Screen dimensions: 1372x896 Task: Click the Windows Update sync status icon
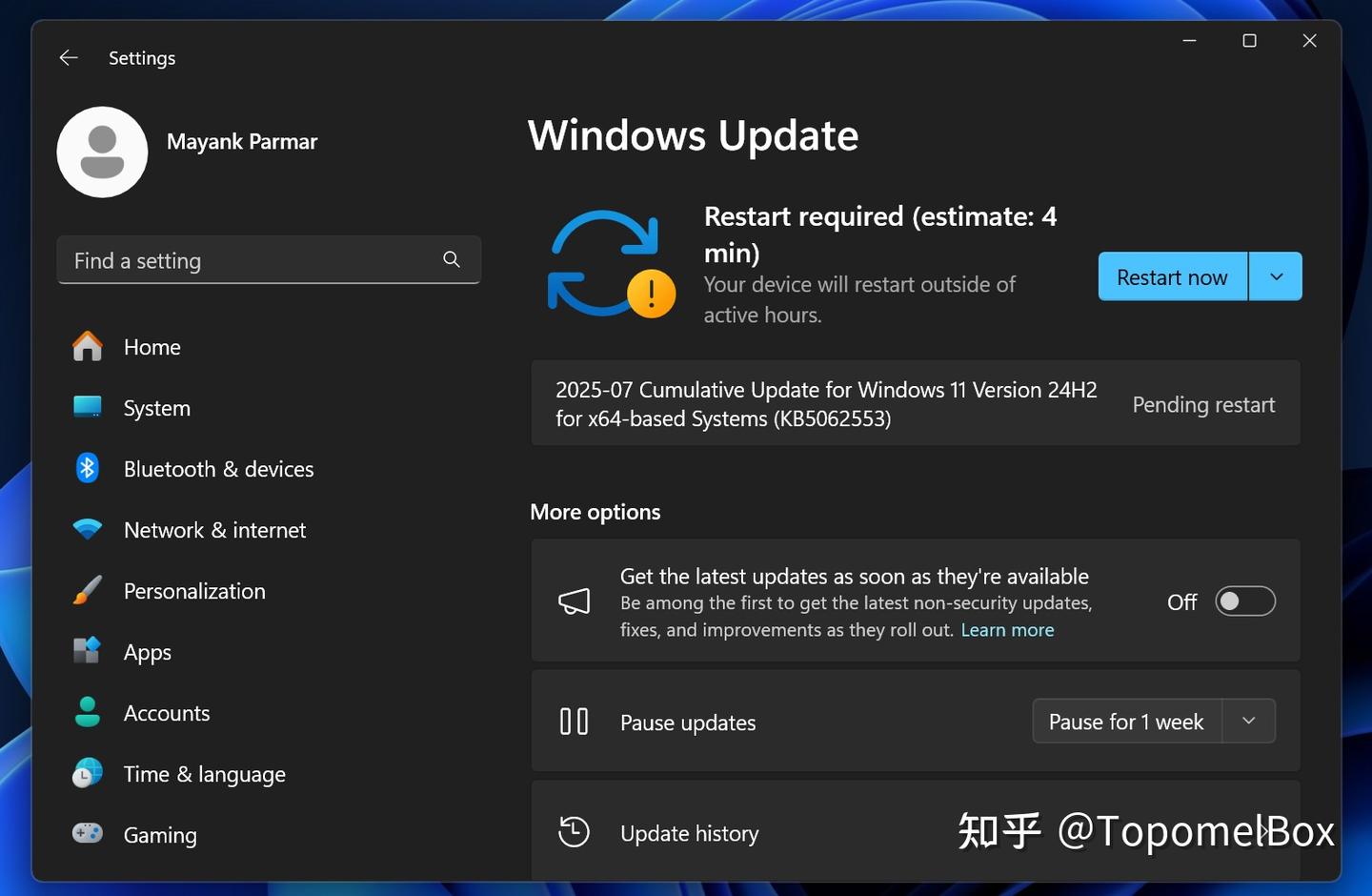(611, 264)
